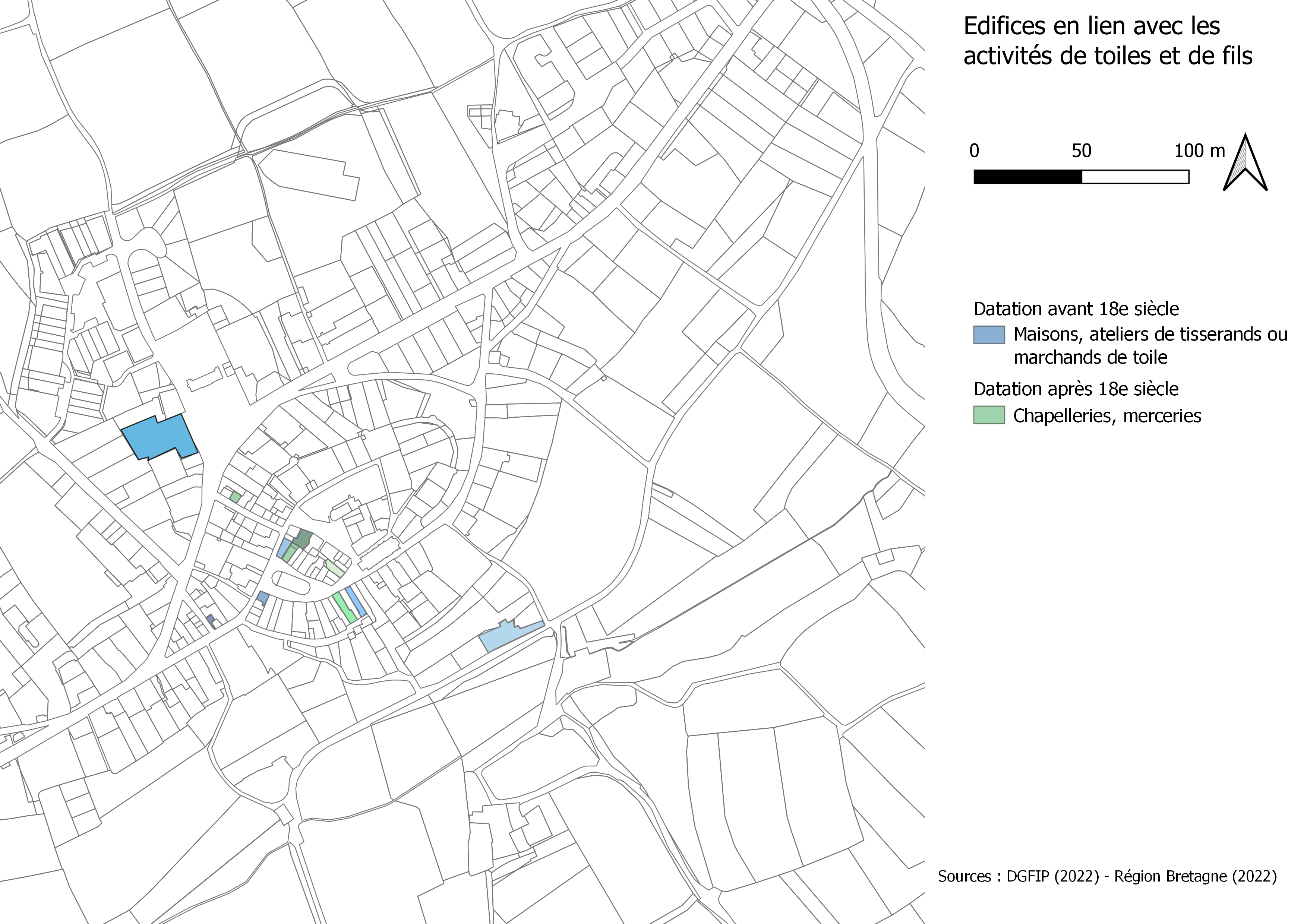The height and width of the screenshot is (924, 1307).
Task: Click the dark green central parcel
Action: click(x=302, y=539)
